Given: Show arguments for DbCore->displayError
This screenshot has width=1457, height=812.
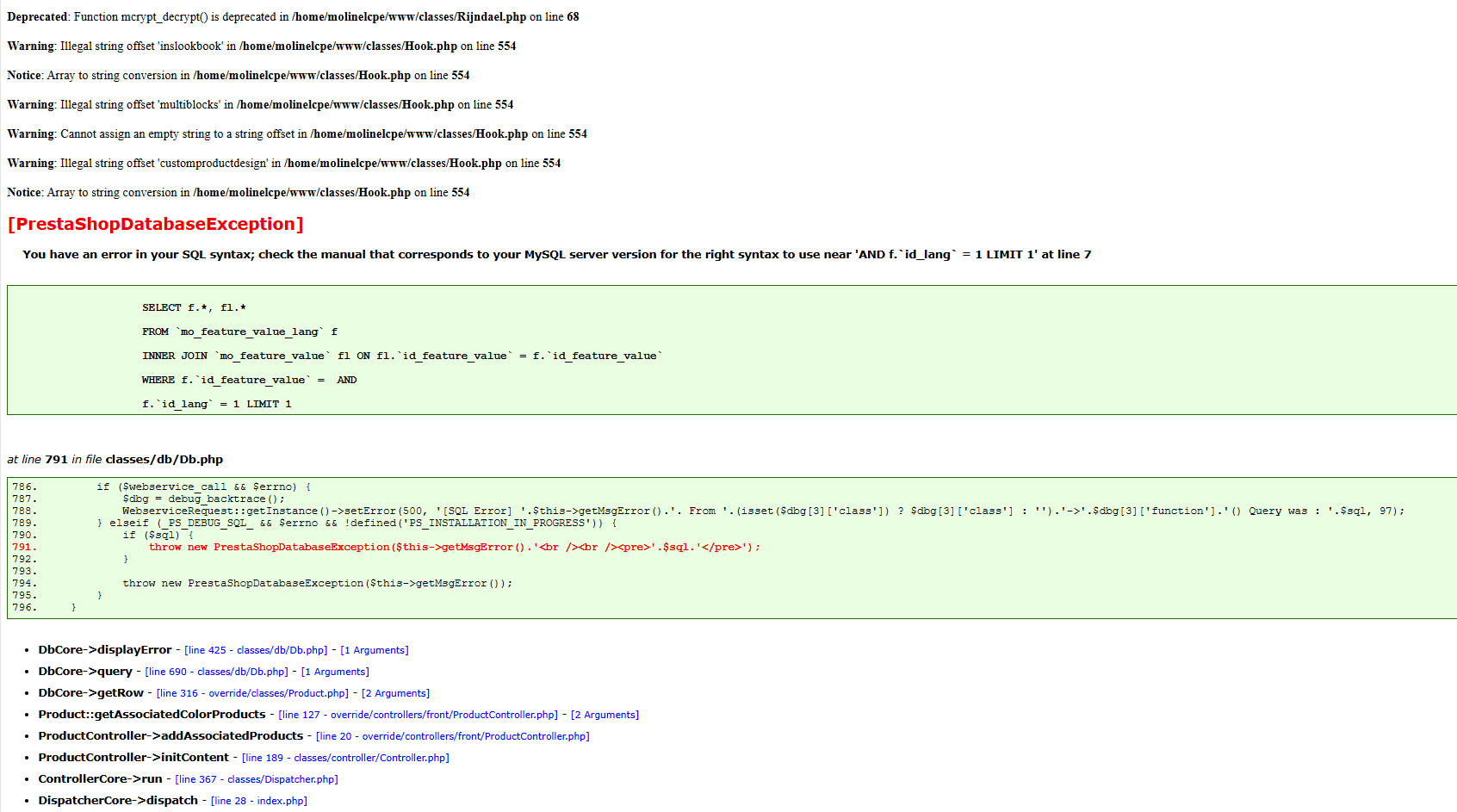Looking at the screenshot, I should coord(375,650).
